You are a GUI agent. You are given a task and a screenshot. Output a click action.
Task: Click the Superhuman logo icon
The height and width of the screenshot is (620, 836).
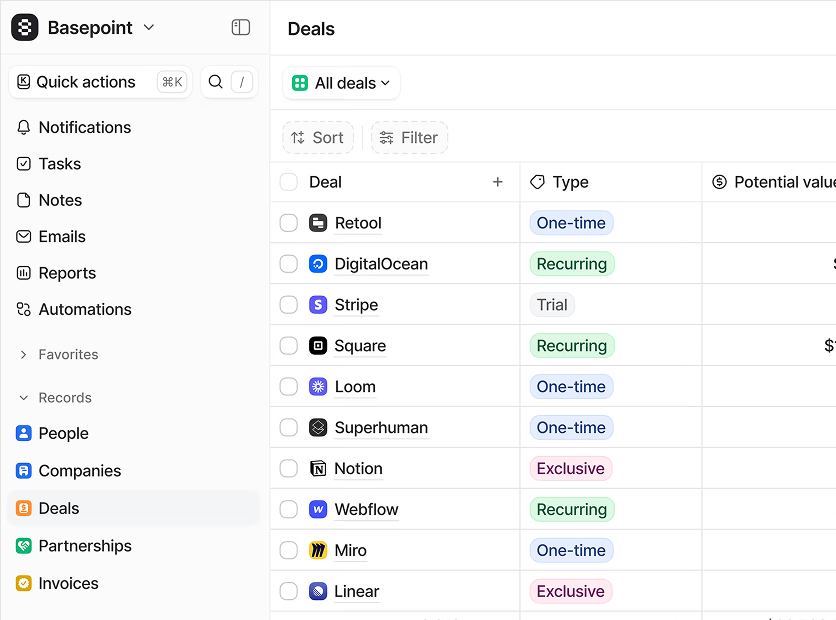318,428
